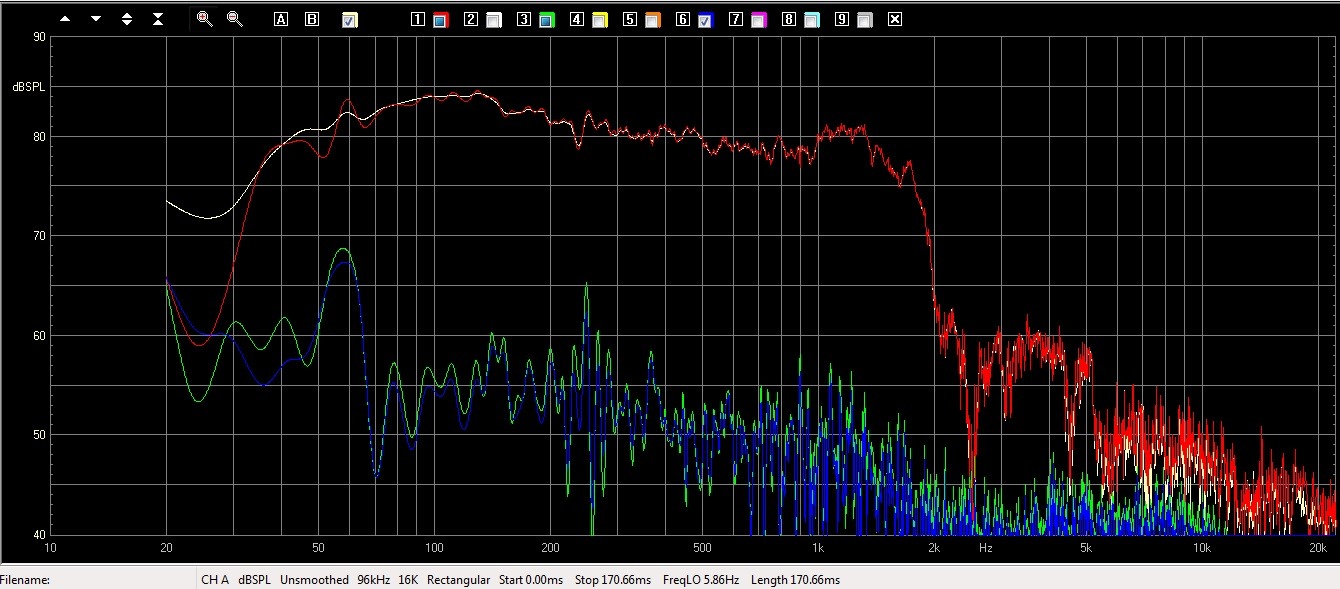1340x589 pixels.
Task: Click the Filename label in status bar
Action: click(x=25, y=580)
